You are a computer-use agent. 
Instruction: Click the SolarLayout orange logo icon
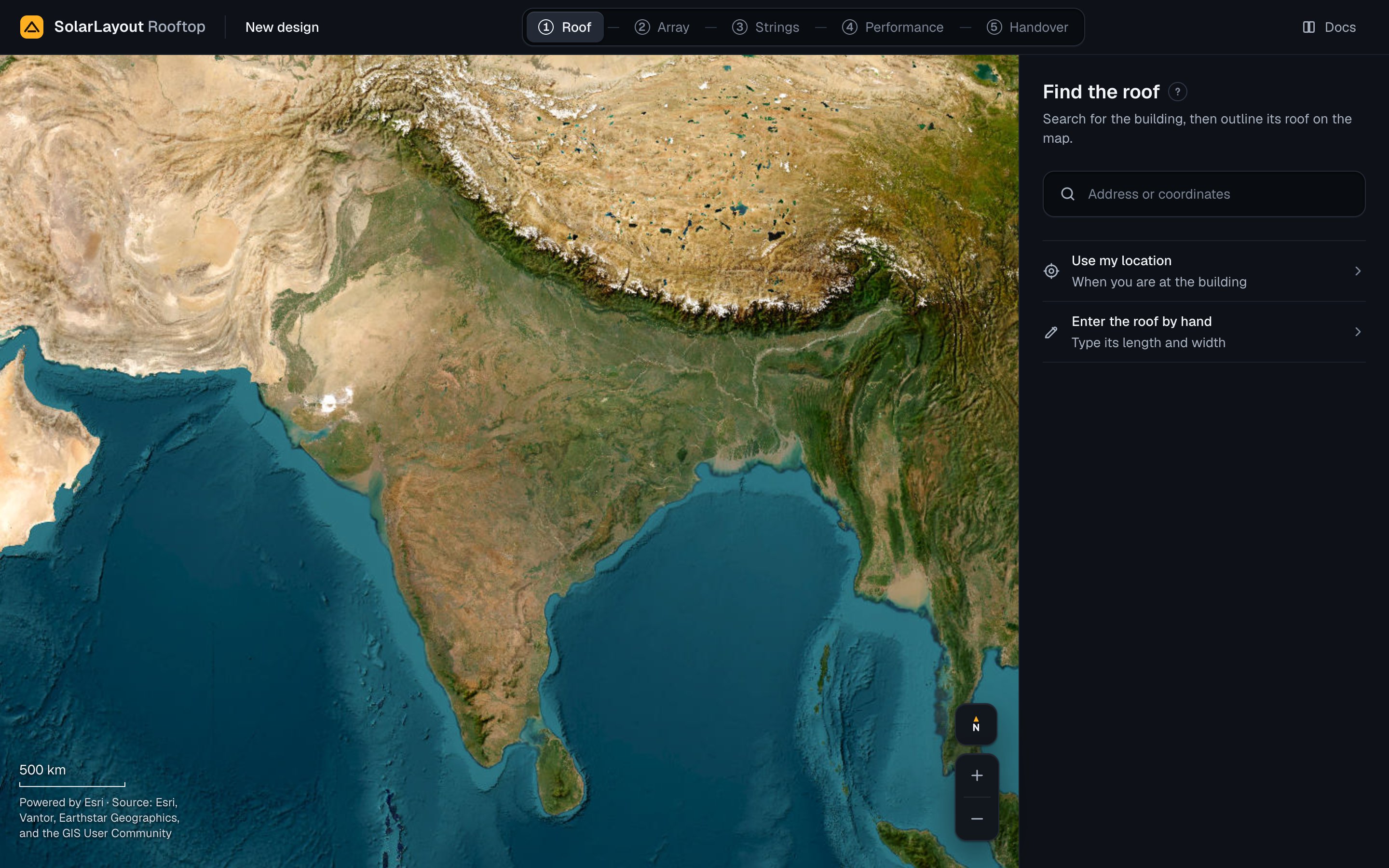tap(31, 27)
